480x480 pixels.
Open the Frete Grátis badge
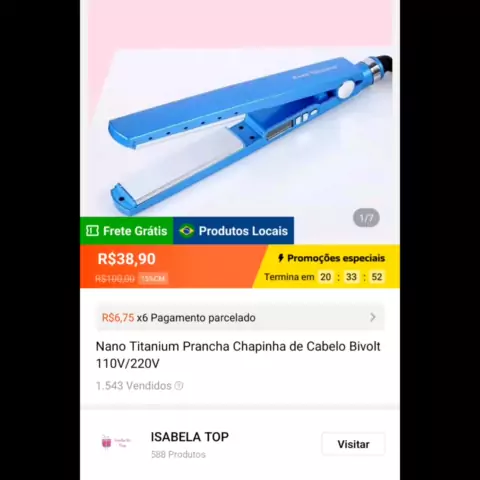127,231
